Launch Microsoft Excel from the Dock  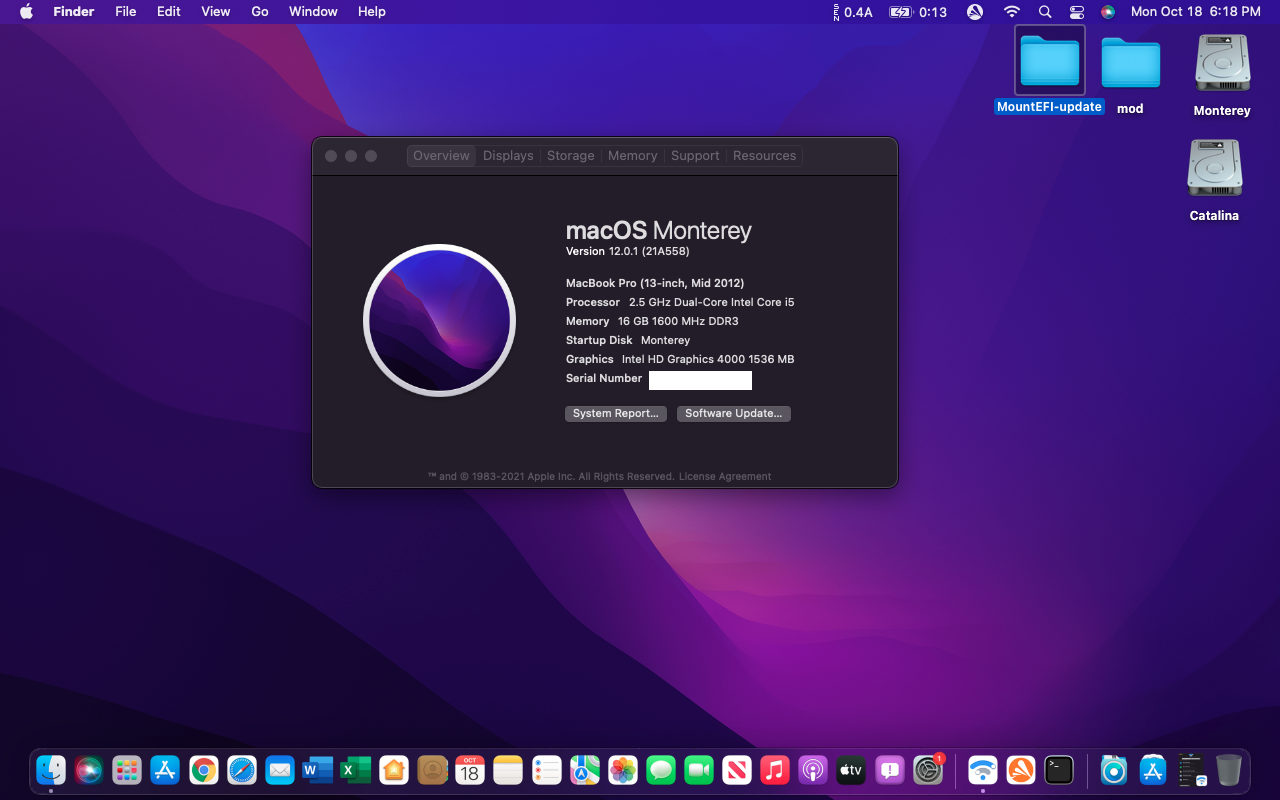(356, 770)
